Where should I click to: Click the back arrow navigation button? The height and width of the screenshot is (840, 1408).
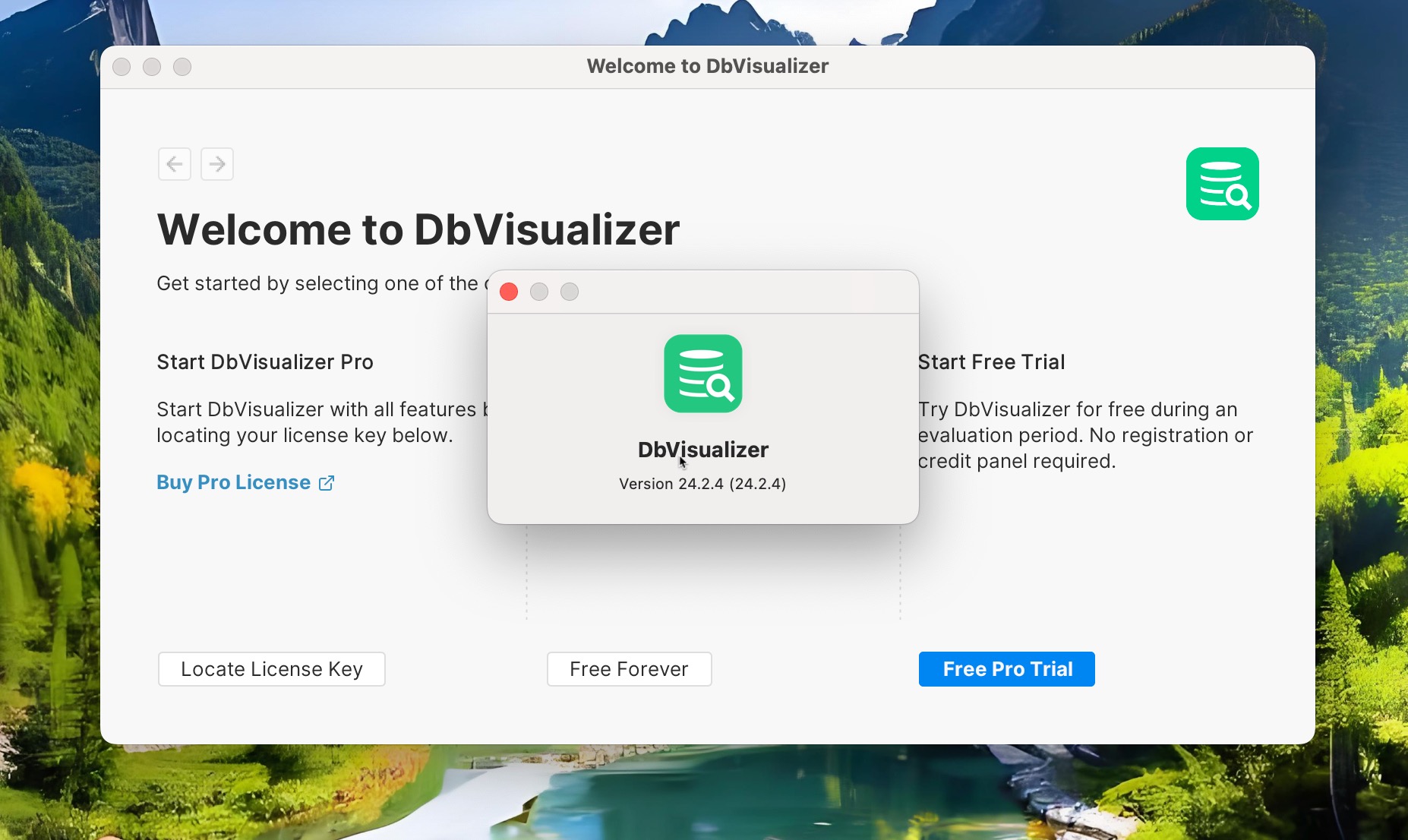(x=175, y=164)
